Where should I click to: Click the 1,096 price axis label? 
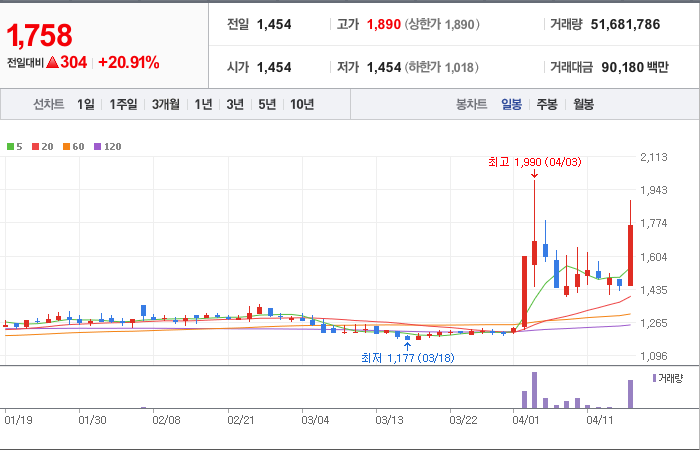click(x=654, y=356)
